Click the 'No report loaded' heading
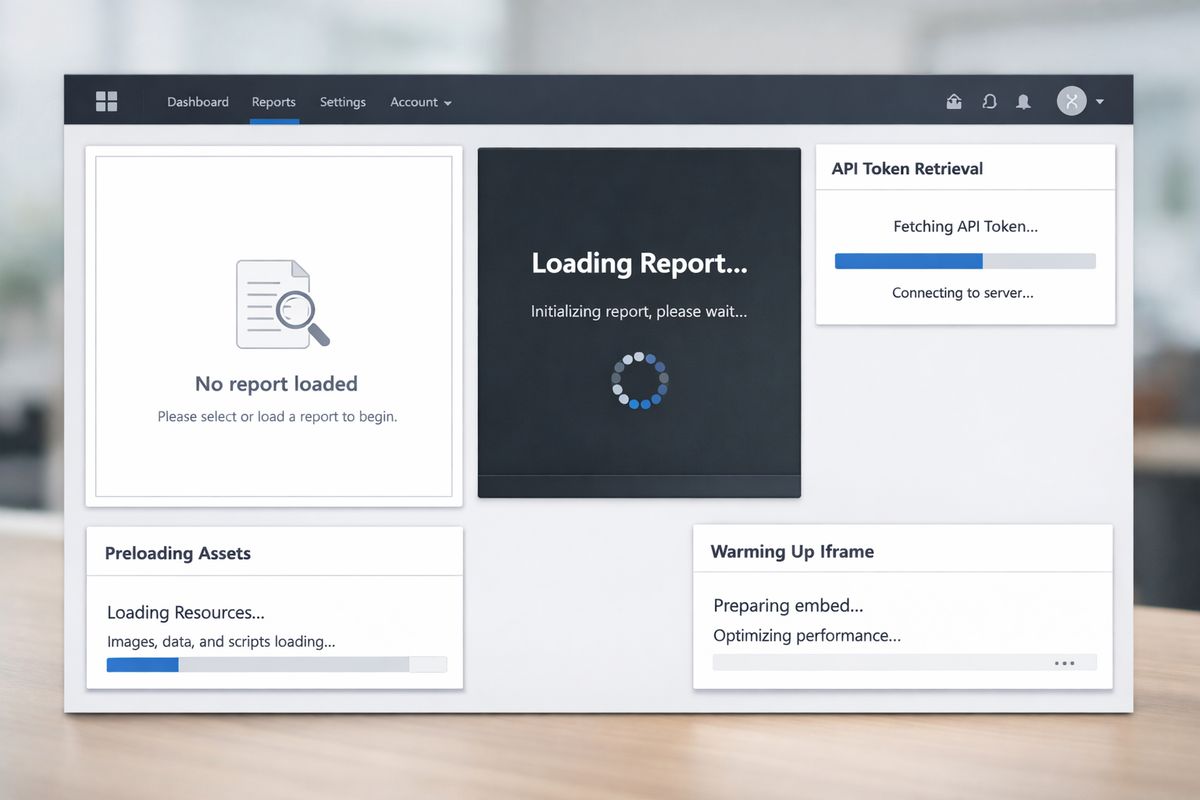1200x800 pixels. [x=276, y=384]
